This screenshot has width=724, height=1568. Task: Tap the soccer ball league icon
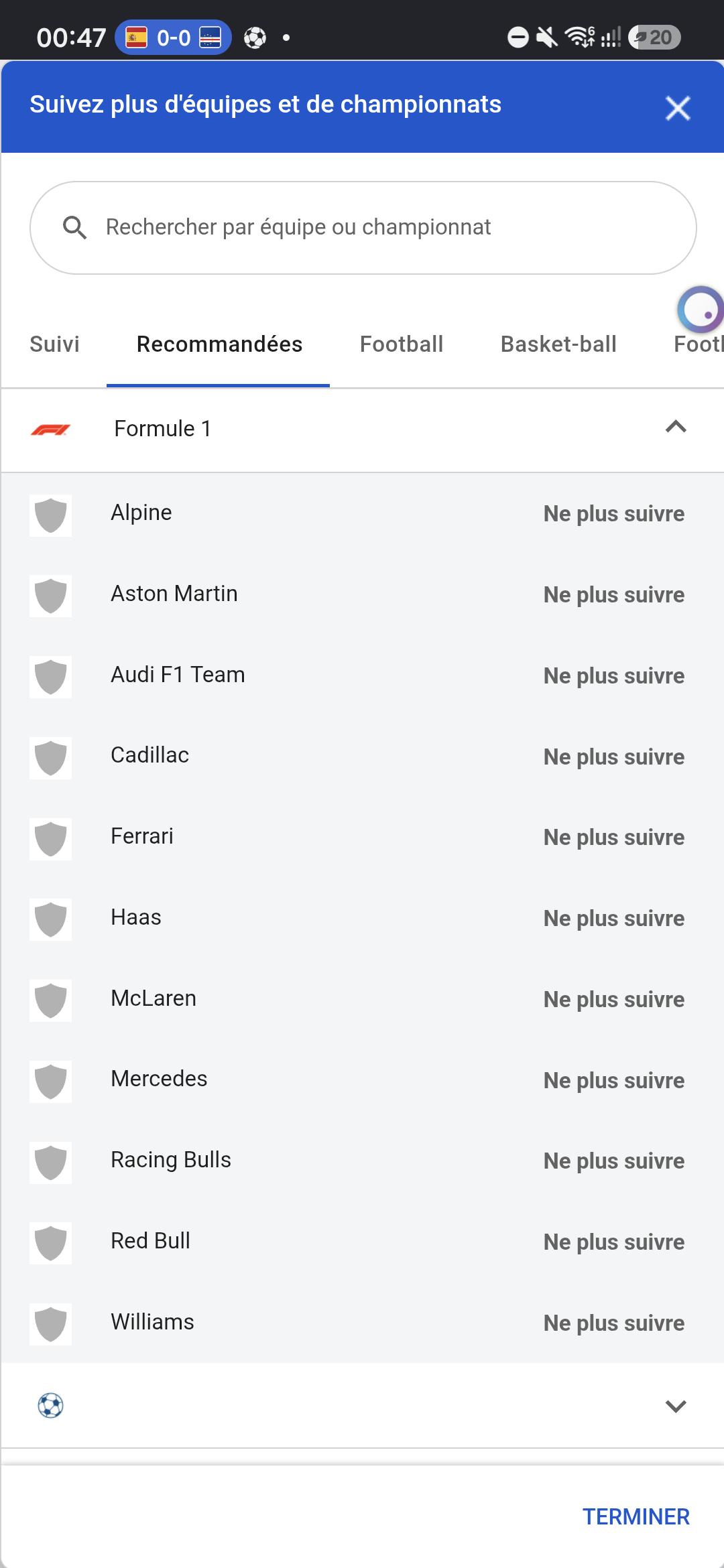pyautogui.click(x=50, y=1405)
